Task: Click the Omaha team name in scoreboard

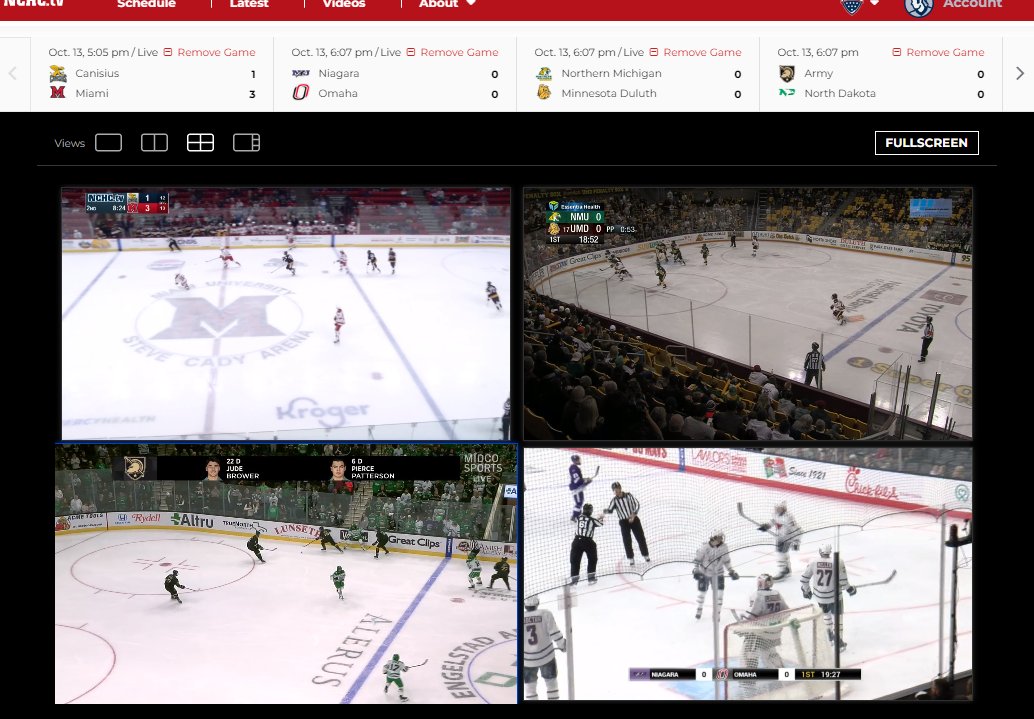Action: (x=338, y=93)
